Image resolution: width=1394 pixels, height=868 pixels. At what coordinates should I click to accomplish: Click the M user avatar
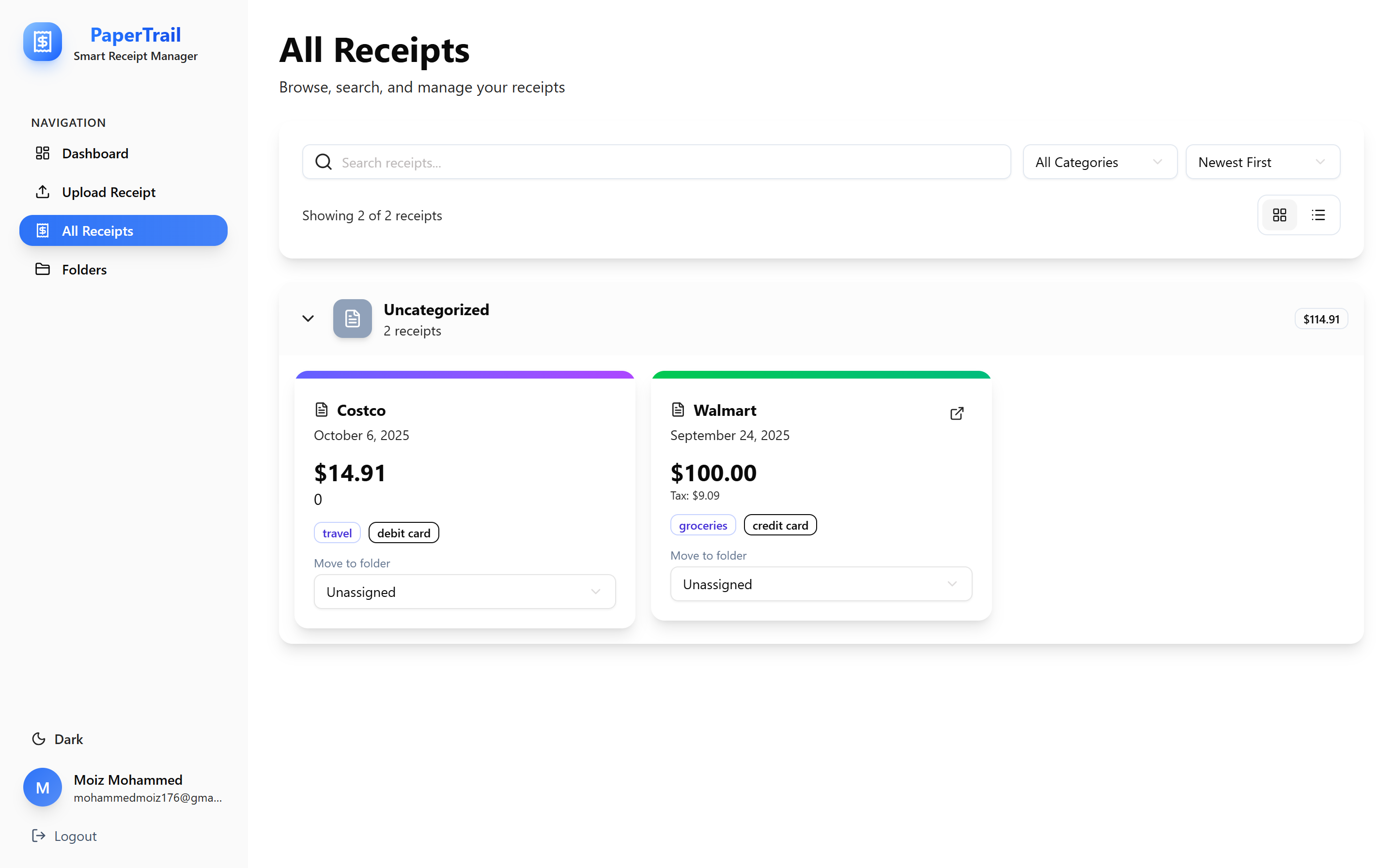click(42, 787)
